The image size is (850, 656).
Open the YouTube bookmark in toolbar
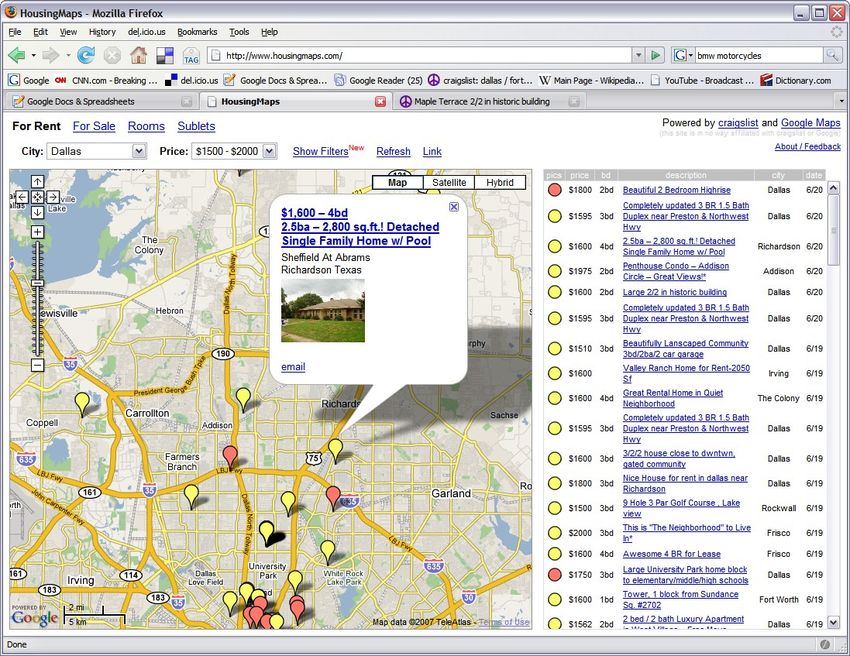[x=702, y=80]
